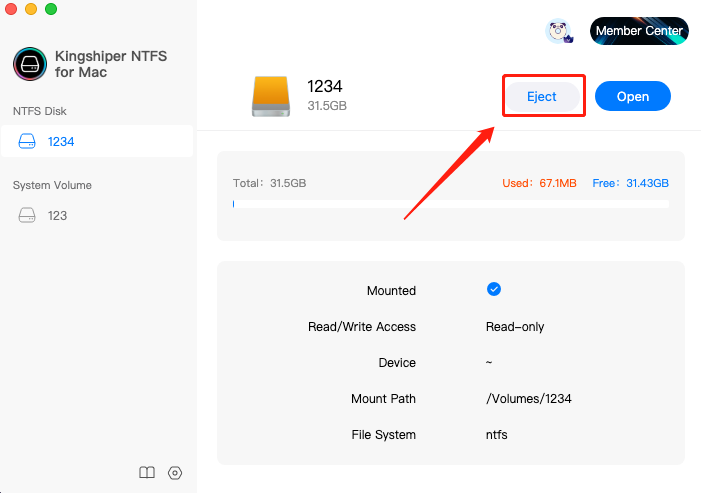Click the 1234 disk name heading

[325, 86]
